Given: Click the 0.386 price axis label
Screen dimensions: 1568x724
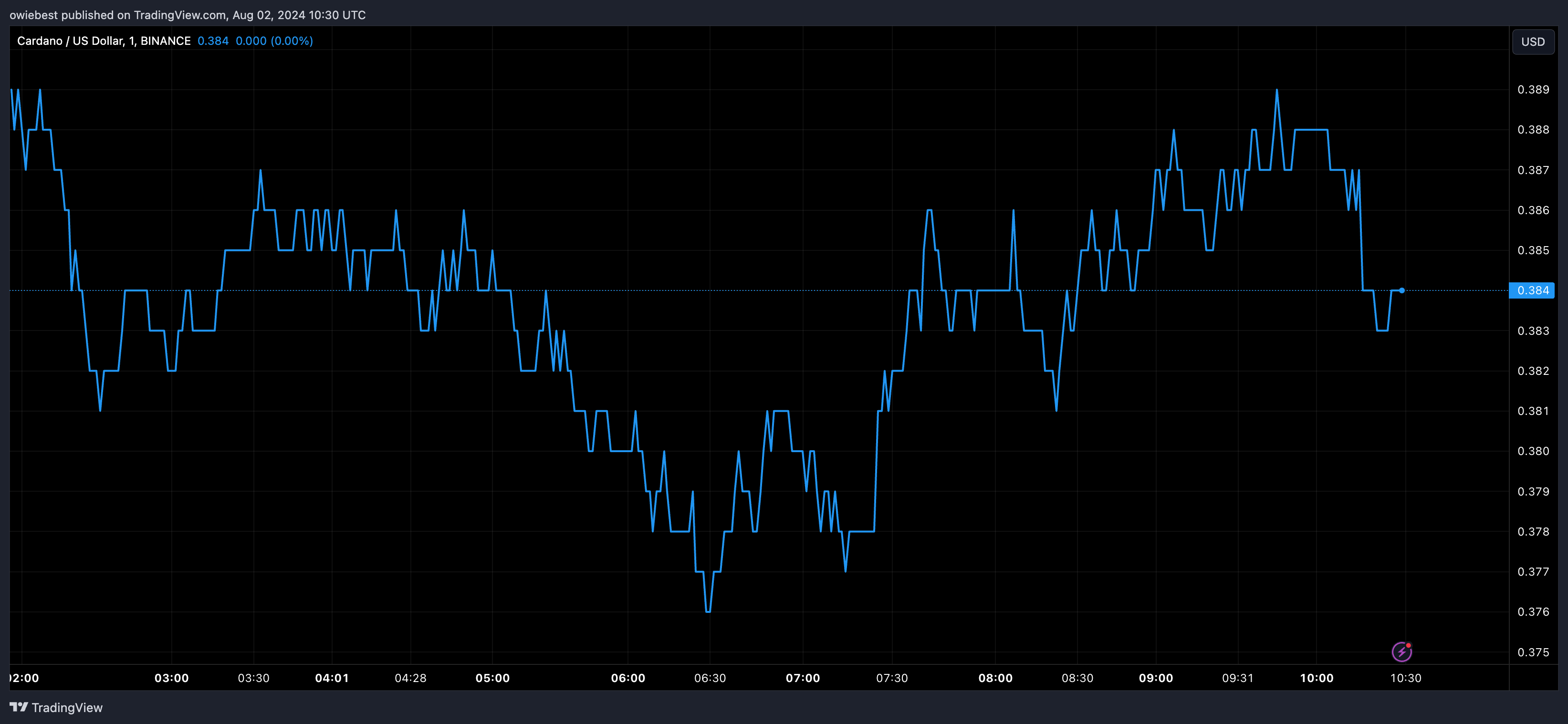Looking at the screenshot, I should point(1533,210).
